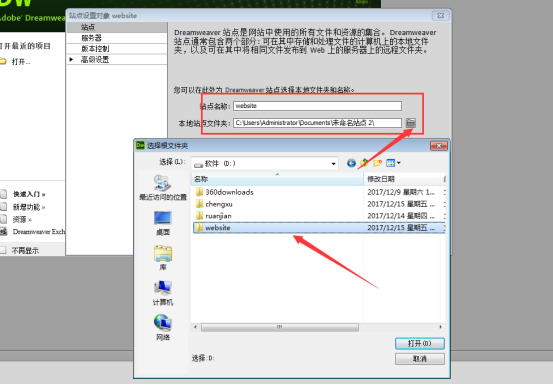The height and width of the screenshot is (385, 553).
Task: Close the 站点设置对象 website dialog
Action: click(441, 16)
